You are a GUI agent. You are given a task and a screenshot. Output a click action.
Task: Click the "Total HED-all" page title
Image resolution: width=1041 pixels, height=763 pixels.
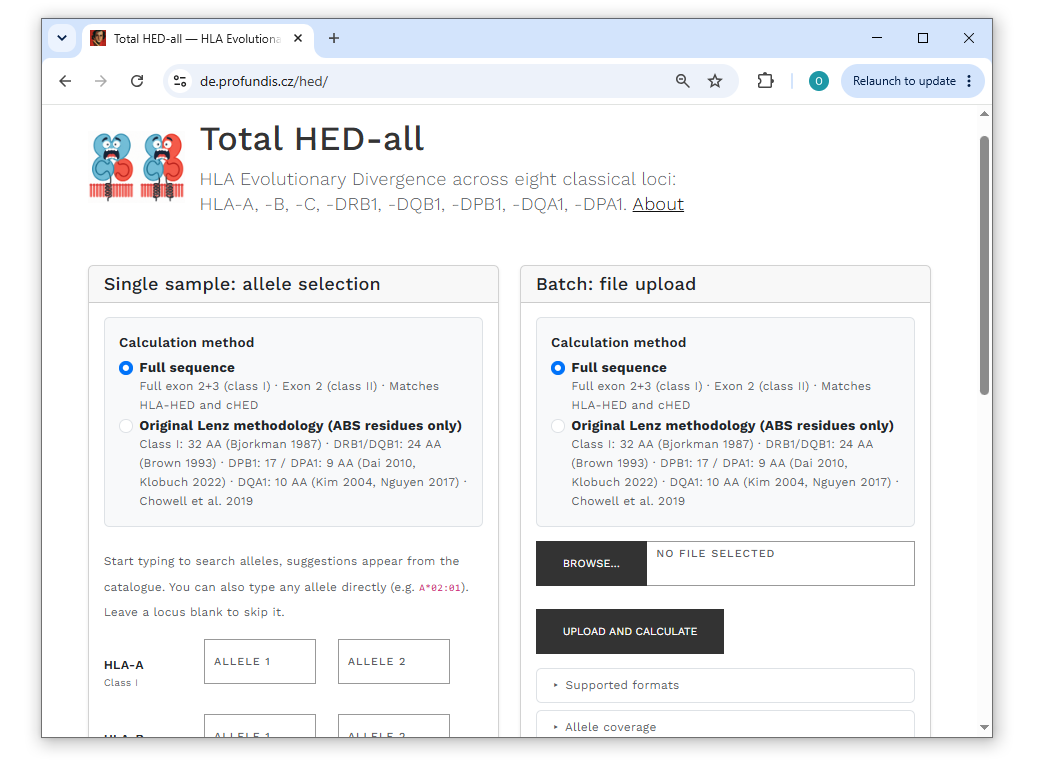tap(312, 139)
